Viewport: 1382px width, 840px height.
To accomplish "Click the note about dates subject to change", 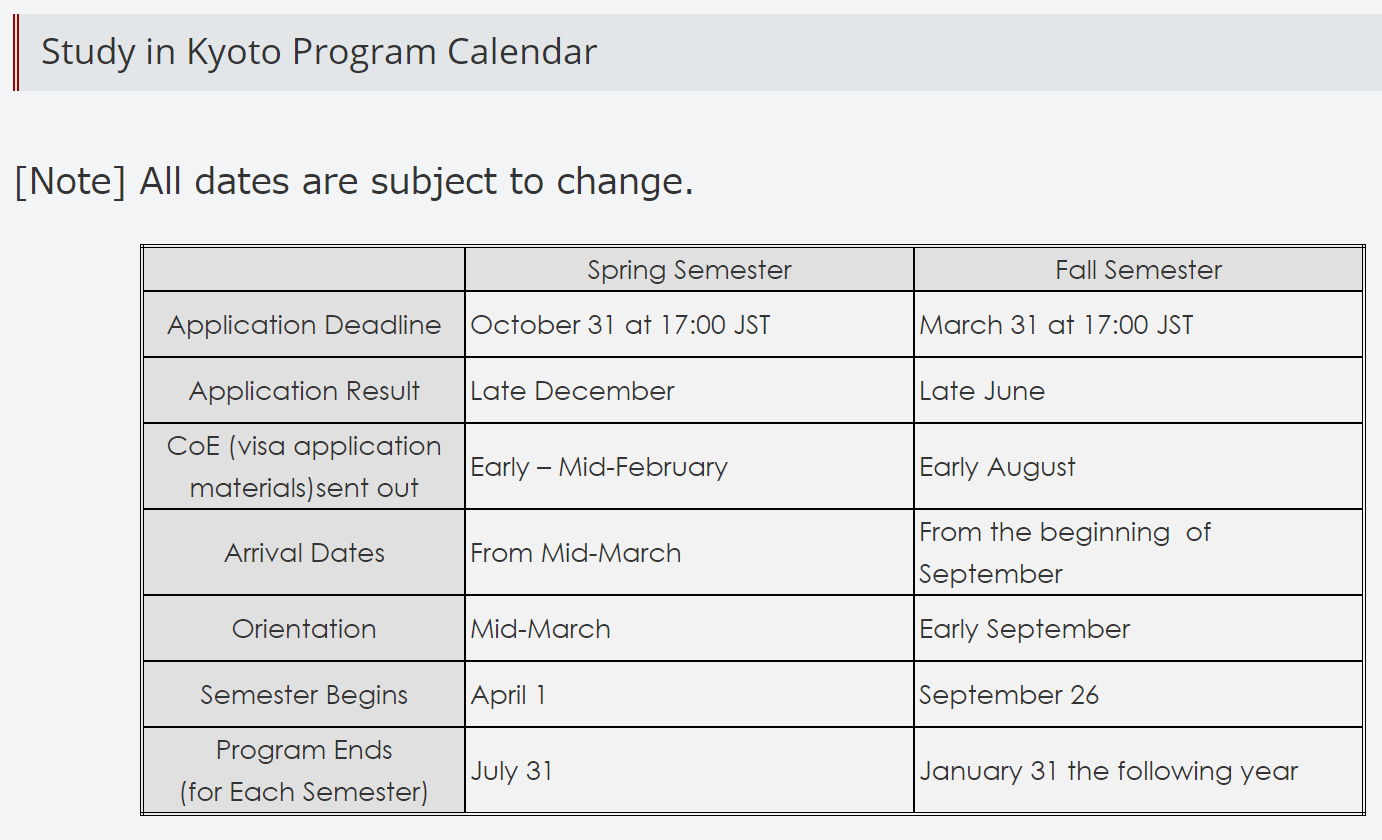I will [x=354, y=182].
